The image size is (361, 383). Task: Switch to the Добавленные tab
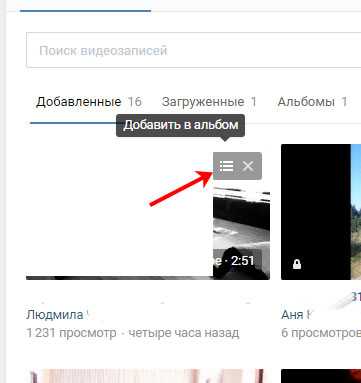[78, 102]
